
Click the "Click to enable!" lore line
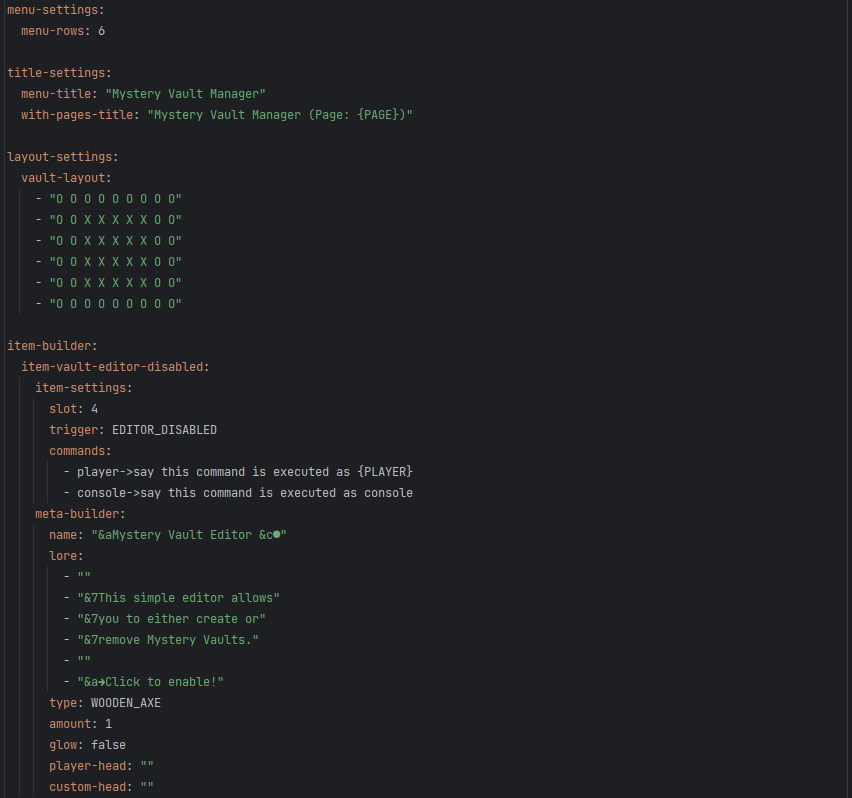(x=150, y=682)
